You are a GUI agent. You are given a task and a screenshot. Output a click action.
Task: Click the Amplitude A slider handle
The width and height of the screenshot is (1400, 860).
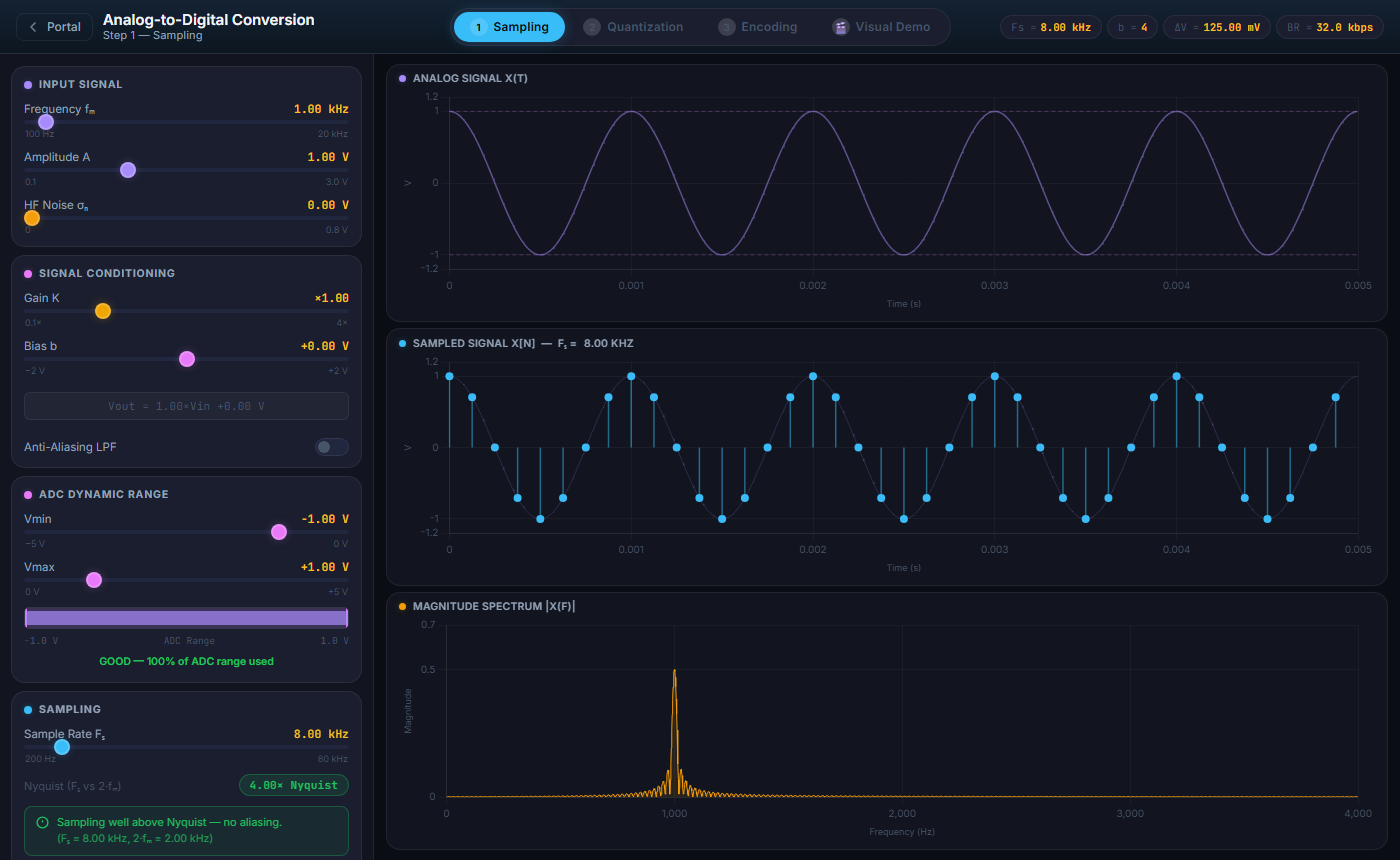128,170
